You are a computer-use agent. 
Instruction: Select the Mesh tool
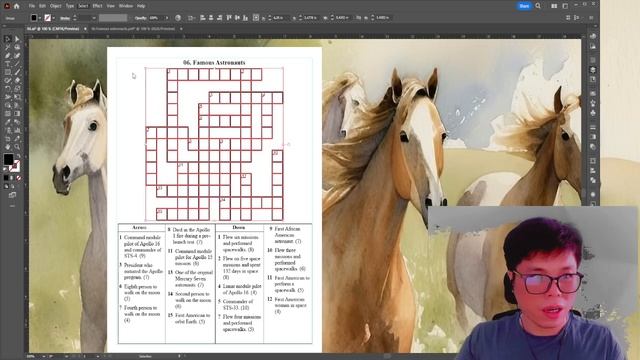(x=7, y=113)
